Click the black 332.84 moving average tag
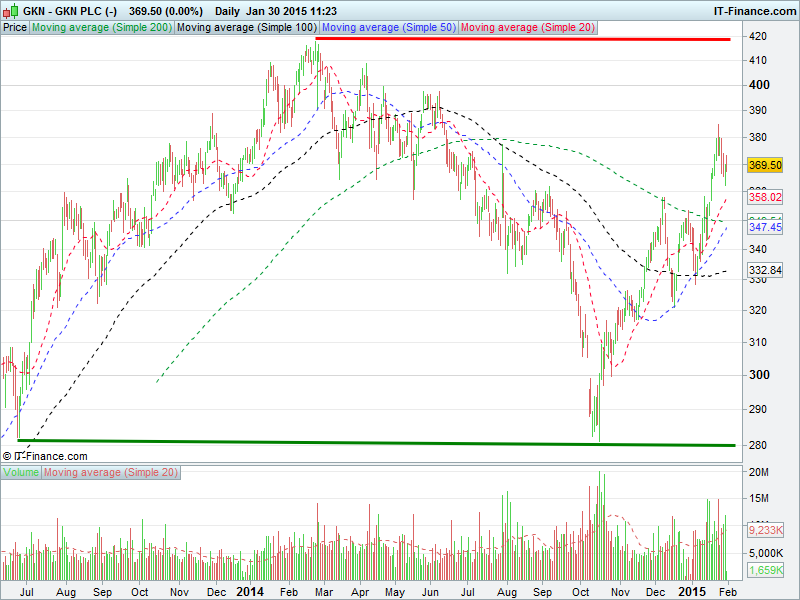Screen dimensions: 800x600 click(764, 271)
